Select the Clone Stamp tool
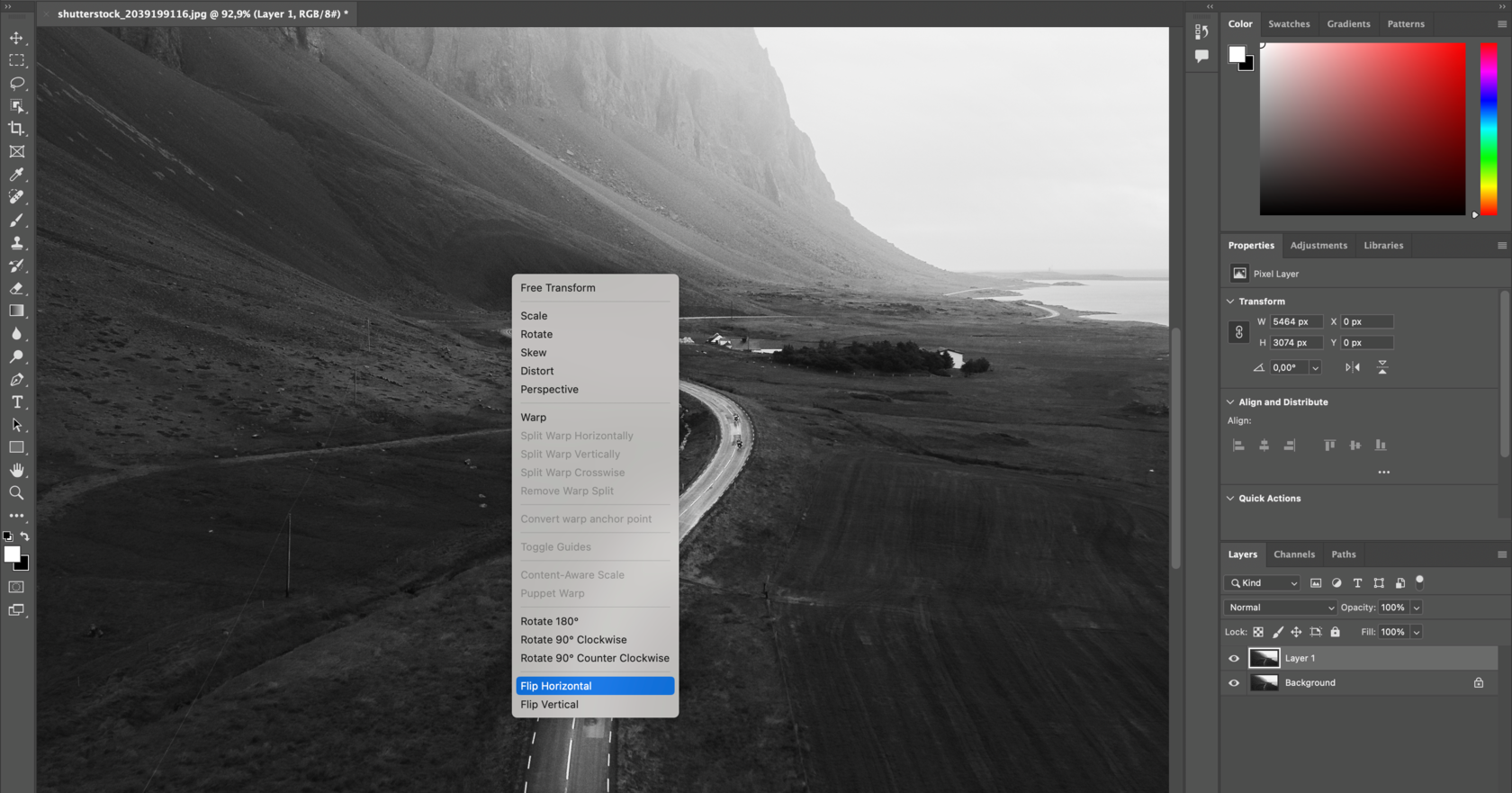This screenshot has width=1512, height=793. (x=16, y=243)
